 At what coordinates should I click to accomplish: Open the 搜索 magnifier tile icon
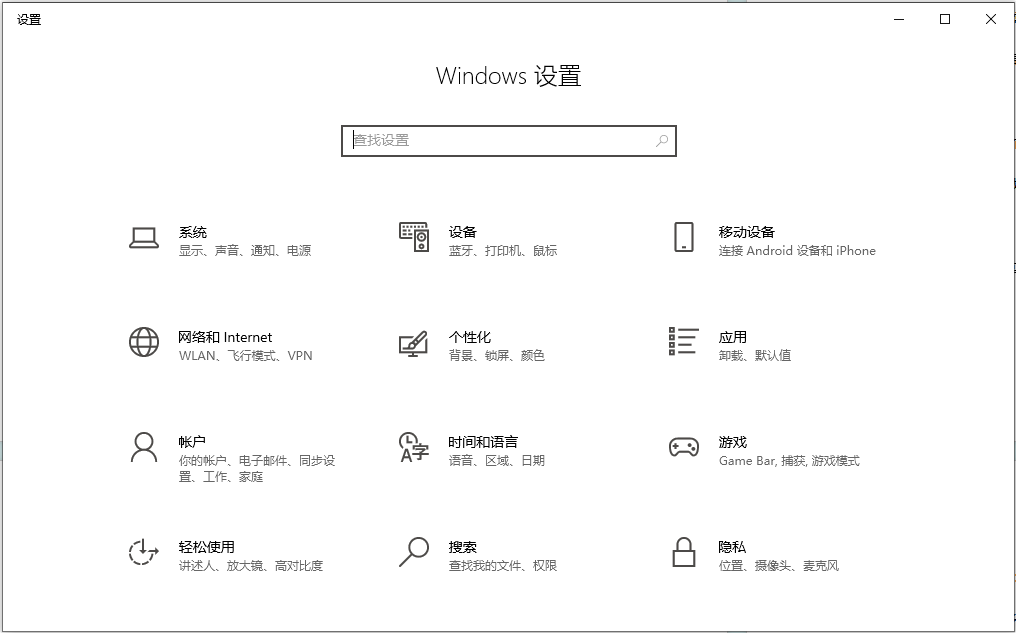point(414,552)
